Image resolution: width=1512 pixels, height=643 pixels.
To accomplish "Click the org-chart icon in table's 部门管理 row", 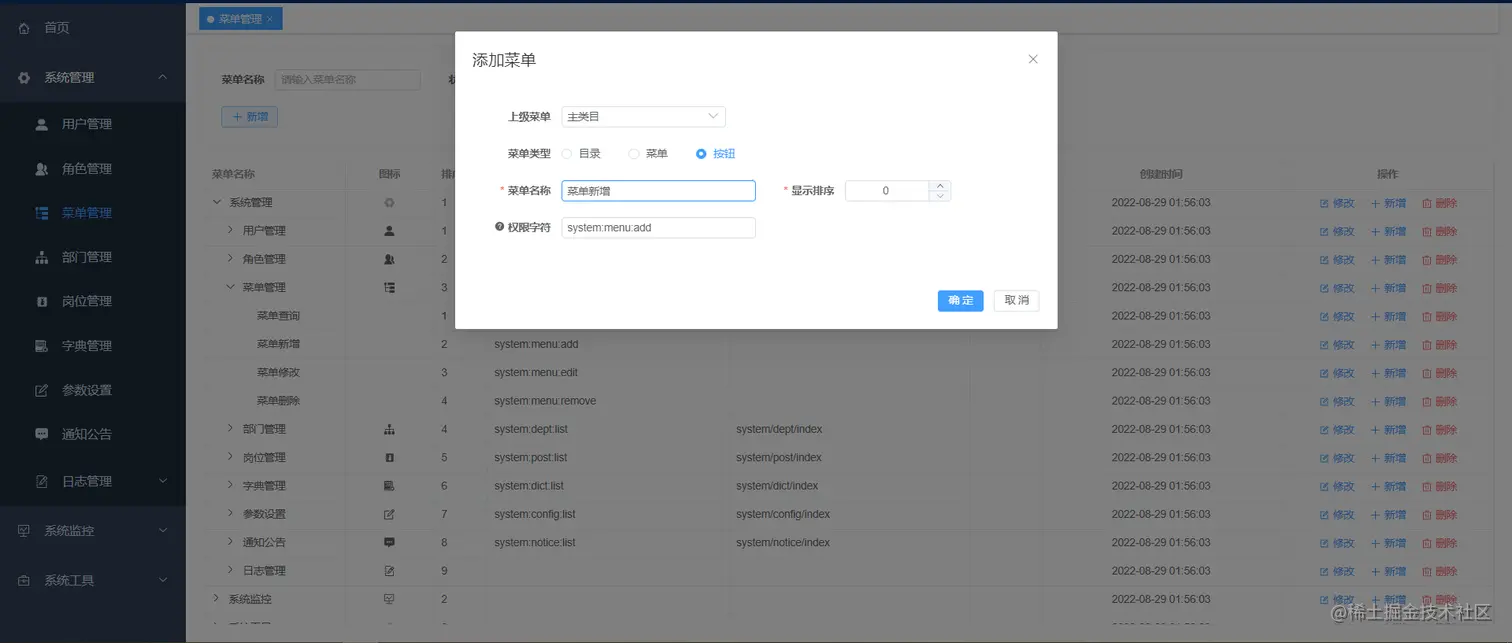I will (390, 430).
